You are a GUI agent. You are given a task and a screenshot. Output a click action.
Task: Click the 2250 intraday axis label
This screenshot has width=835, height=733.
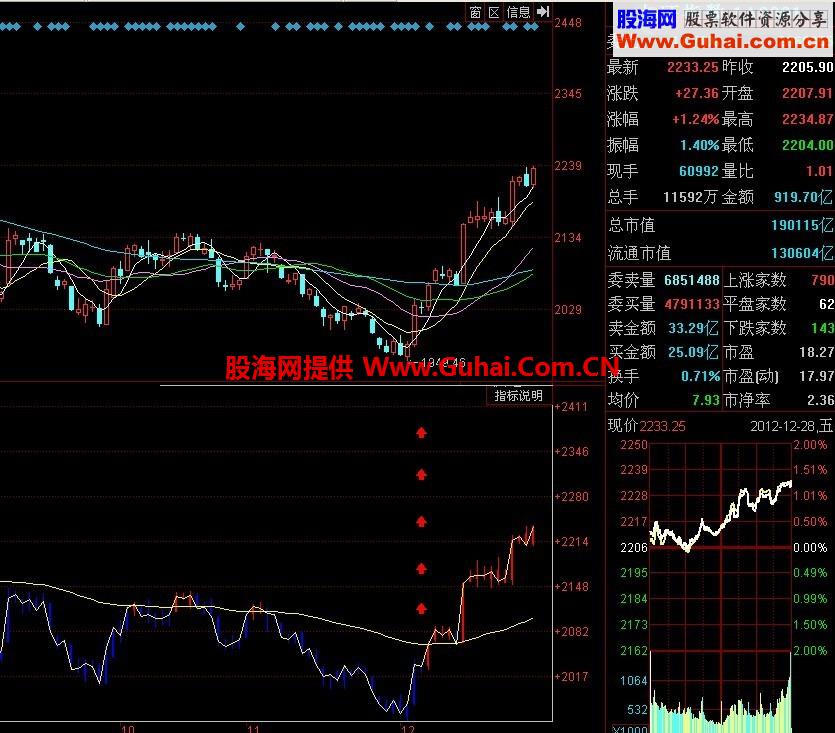(634, 445)
